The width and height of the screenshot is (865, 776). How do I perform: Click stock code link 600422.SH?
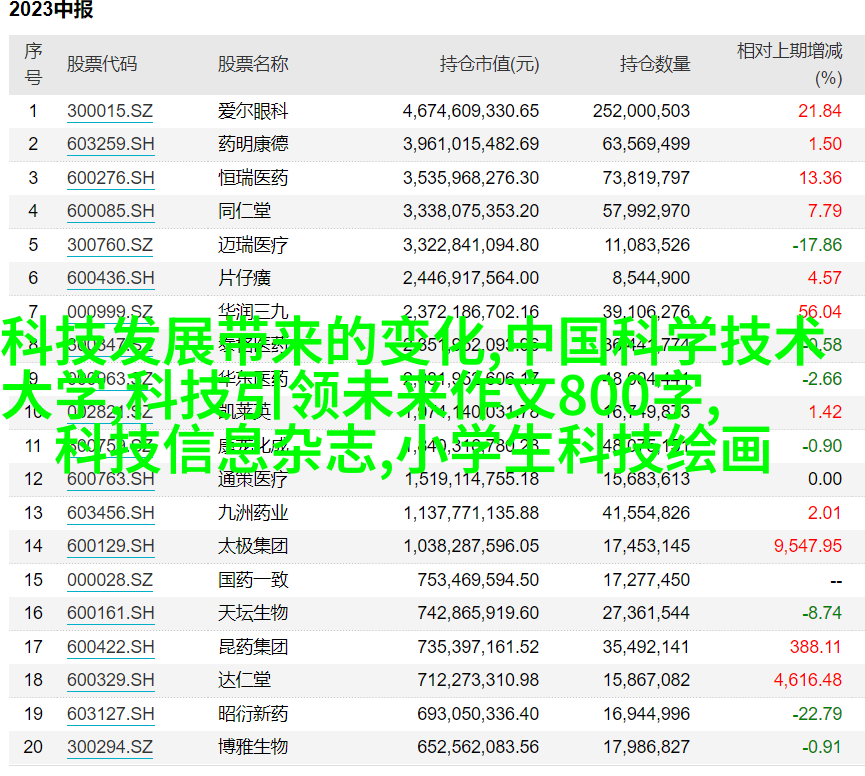[110, 647]
